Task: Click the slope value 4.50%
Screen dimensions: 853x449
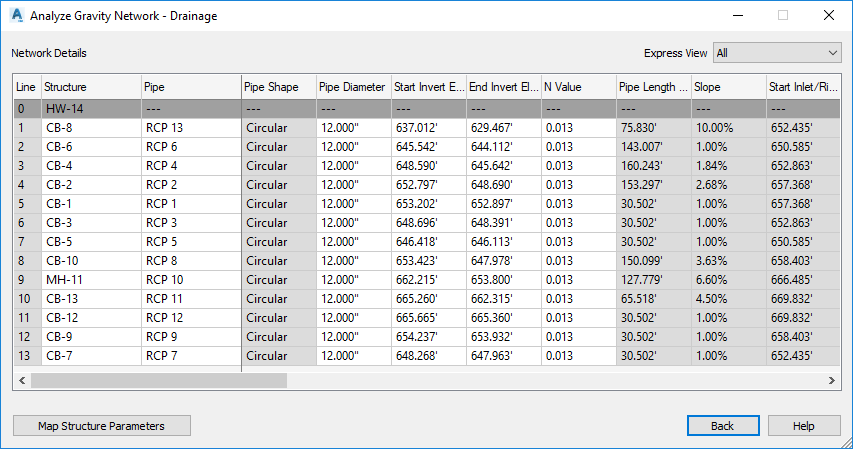Action: 730,299
